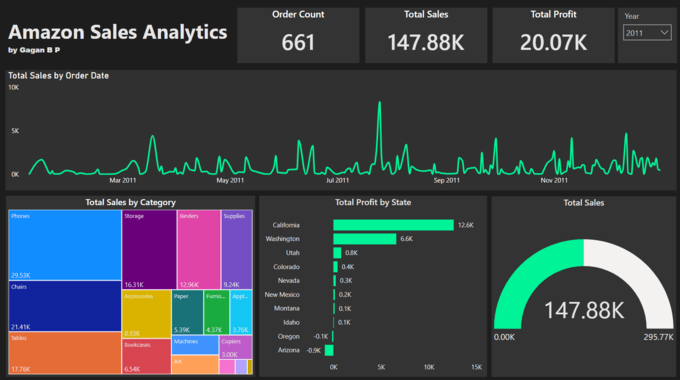The width and height of the screenshot is (680, 380).
Task: Click the California state label
Action: pyautogui.click(x=286, y=225)
